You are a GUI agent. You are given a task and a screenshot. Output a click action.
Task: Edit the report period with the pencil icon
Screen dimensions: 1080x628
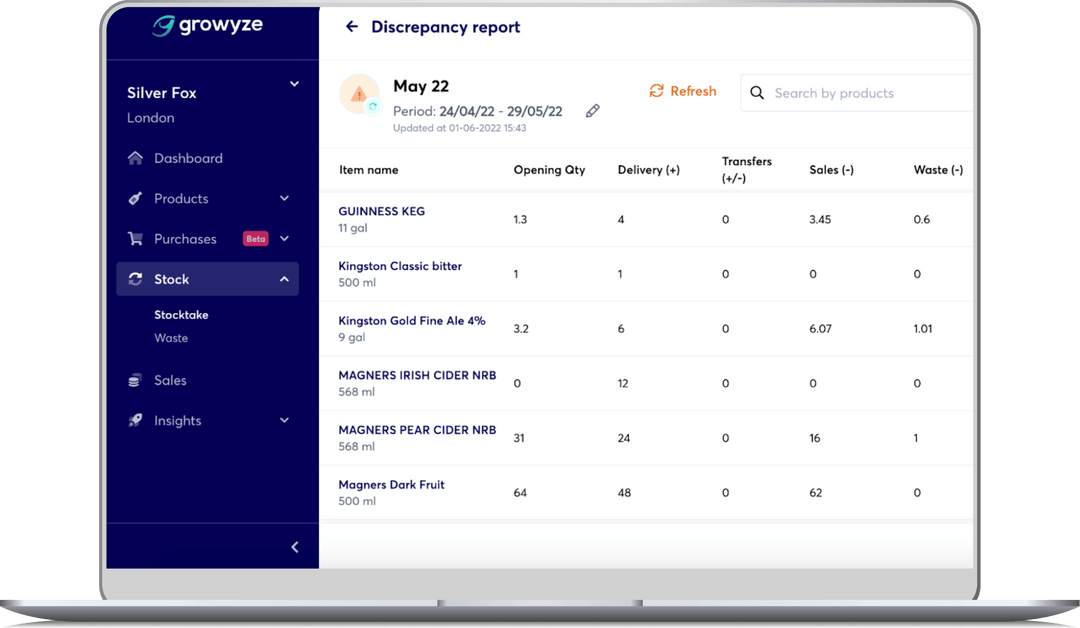click(x=592, y=110)
